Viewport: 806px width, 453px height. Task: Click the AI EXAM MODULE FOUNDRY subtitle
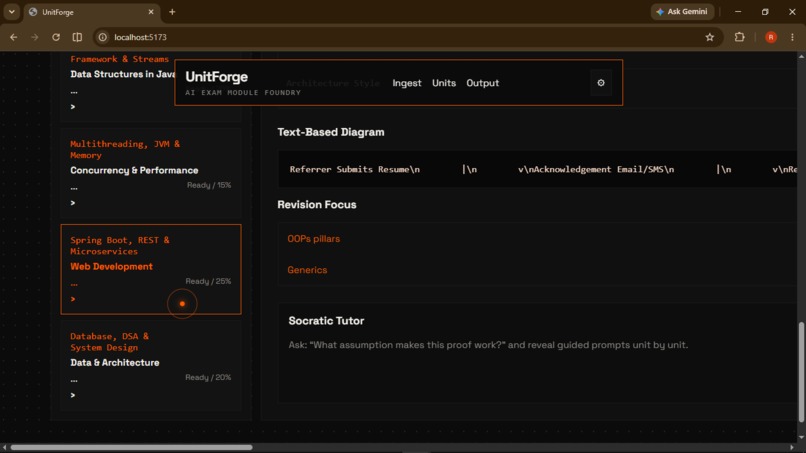pos(243,93)
